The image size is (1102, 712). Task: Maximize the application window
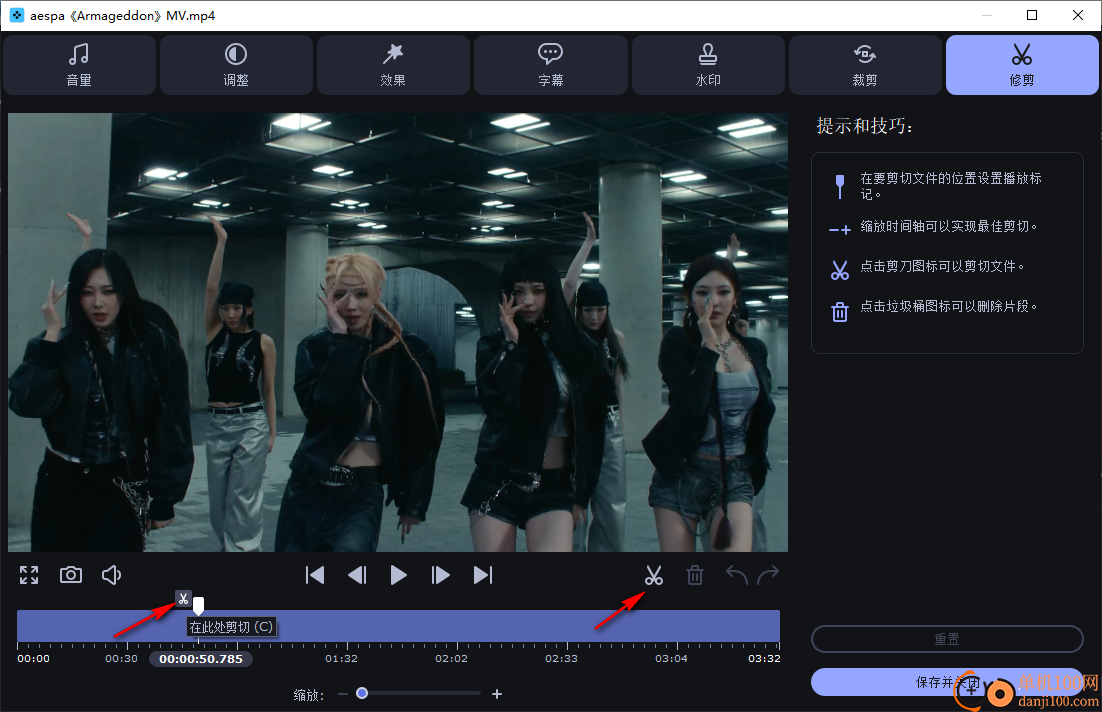pos(1032,15)
